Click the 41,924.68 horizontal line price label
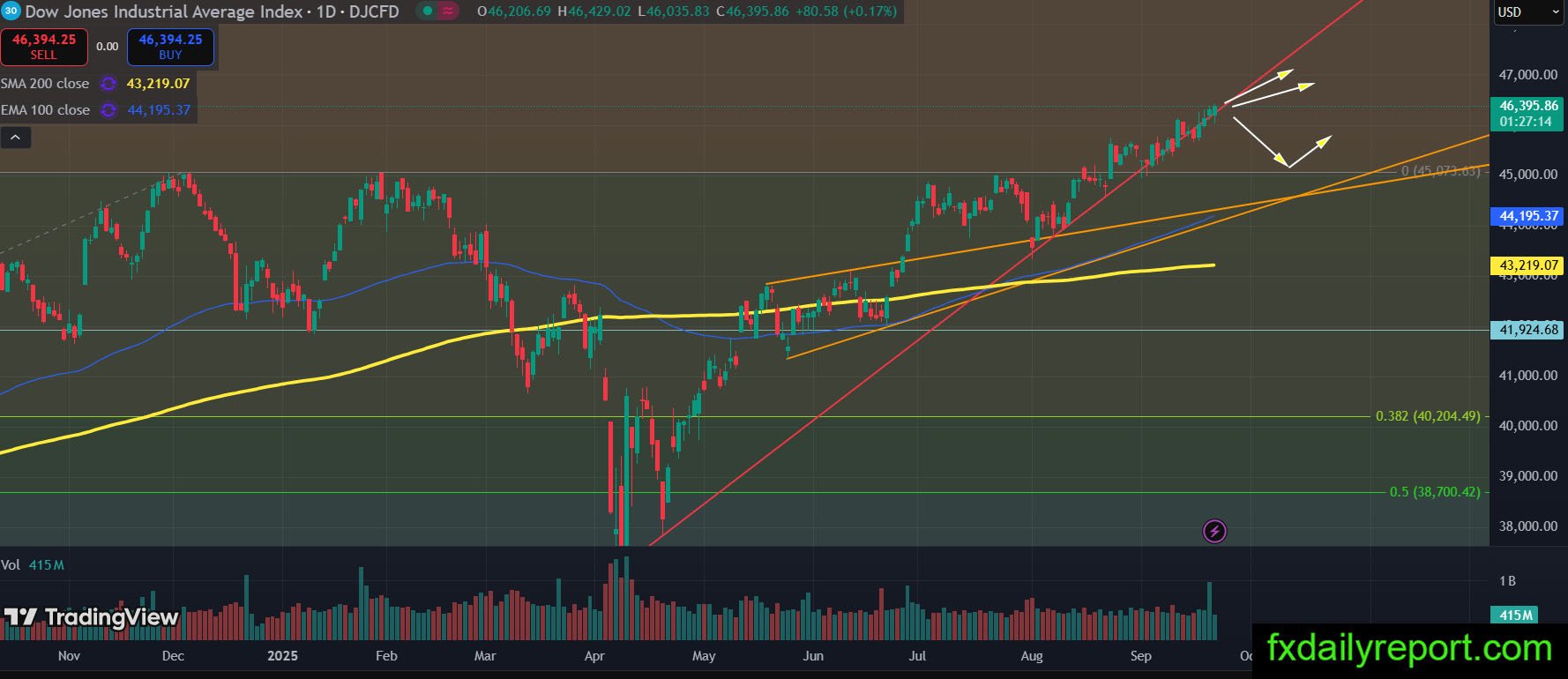The image size is (1568, 679). coord(1527,330)
